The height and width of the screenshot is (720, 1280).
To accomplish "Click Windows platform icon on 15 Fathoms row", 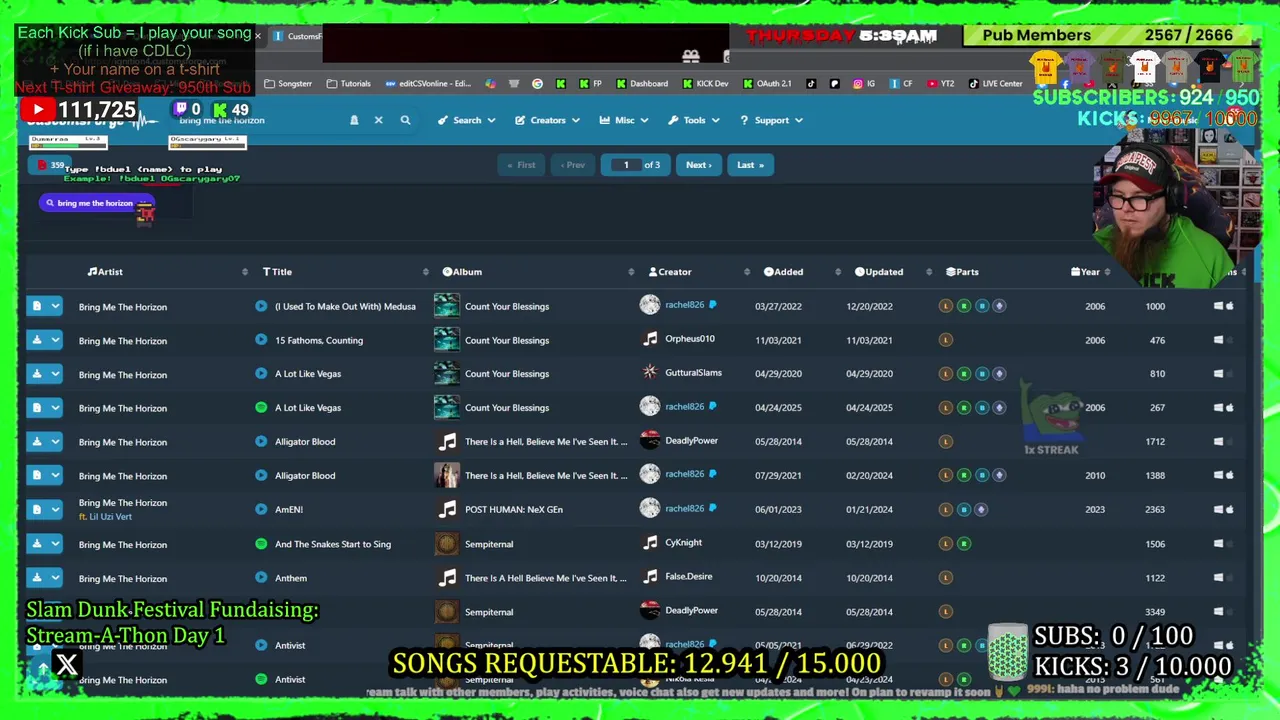I will point(1218,340).
